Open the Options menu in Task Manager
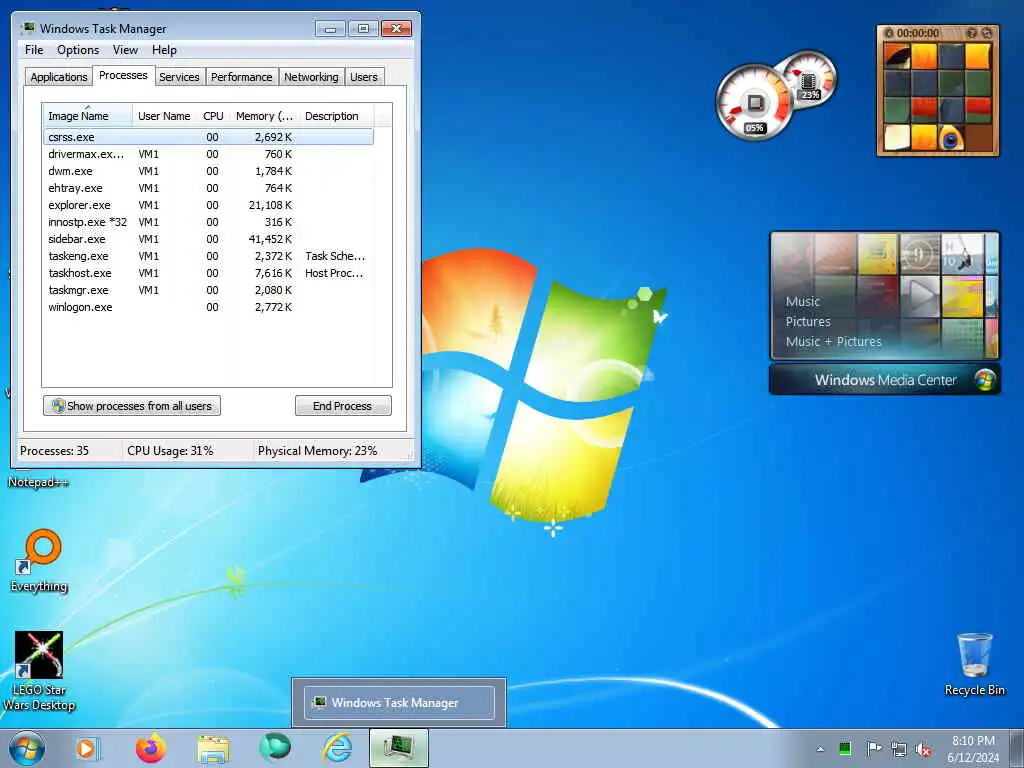 (x=78, y=50)
